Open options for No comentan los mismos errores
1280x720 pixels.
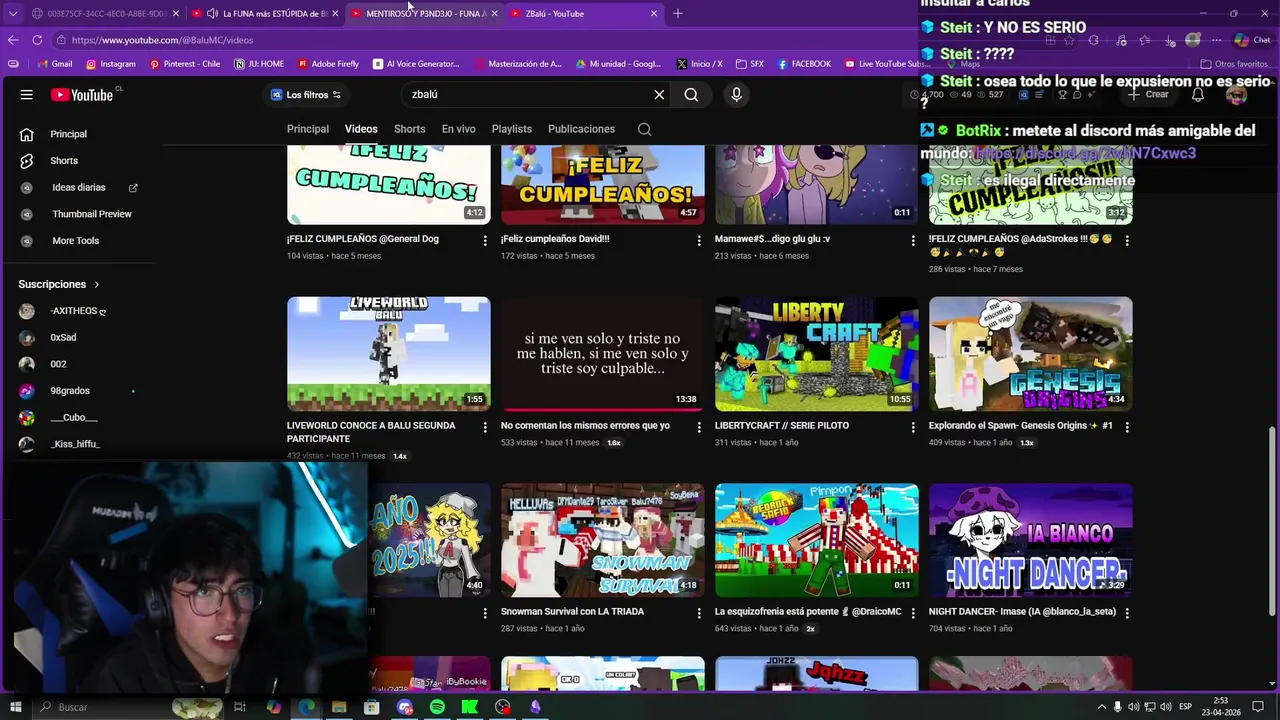[x=699, y=427]
